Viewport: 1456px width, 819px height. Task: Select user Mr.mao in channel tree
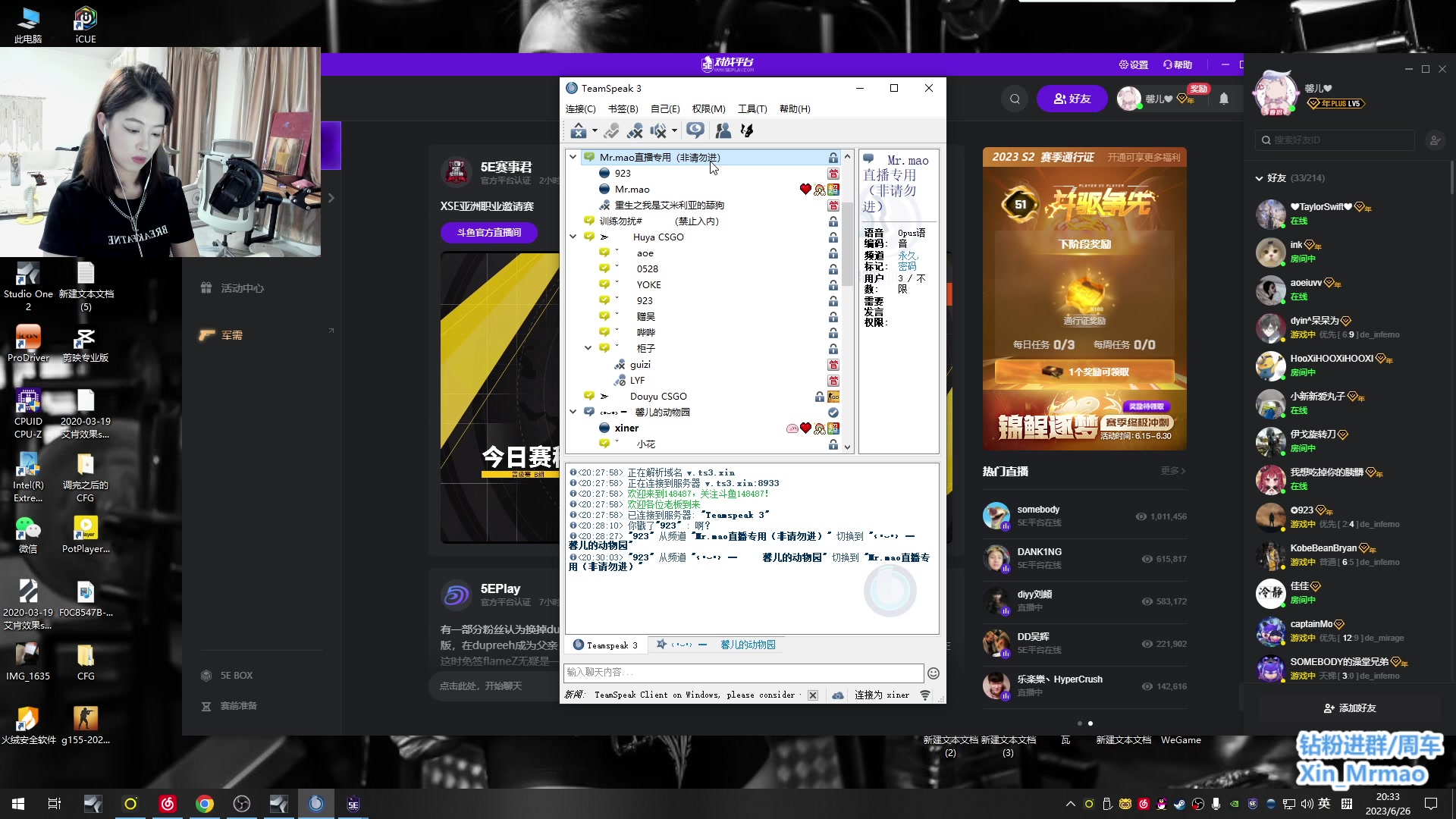click(x=632, y=189)
